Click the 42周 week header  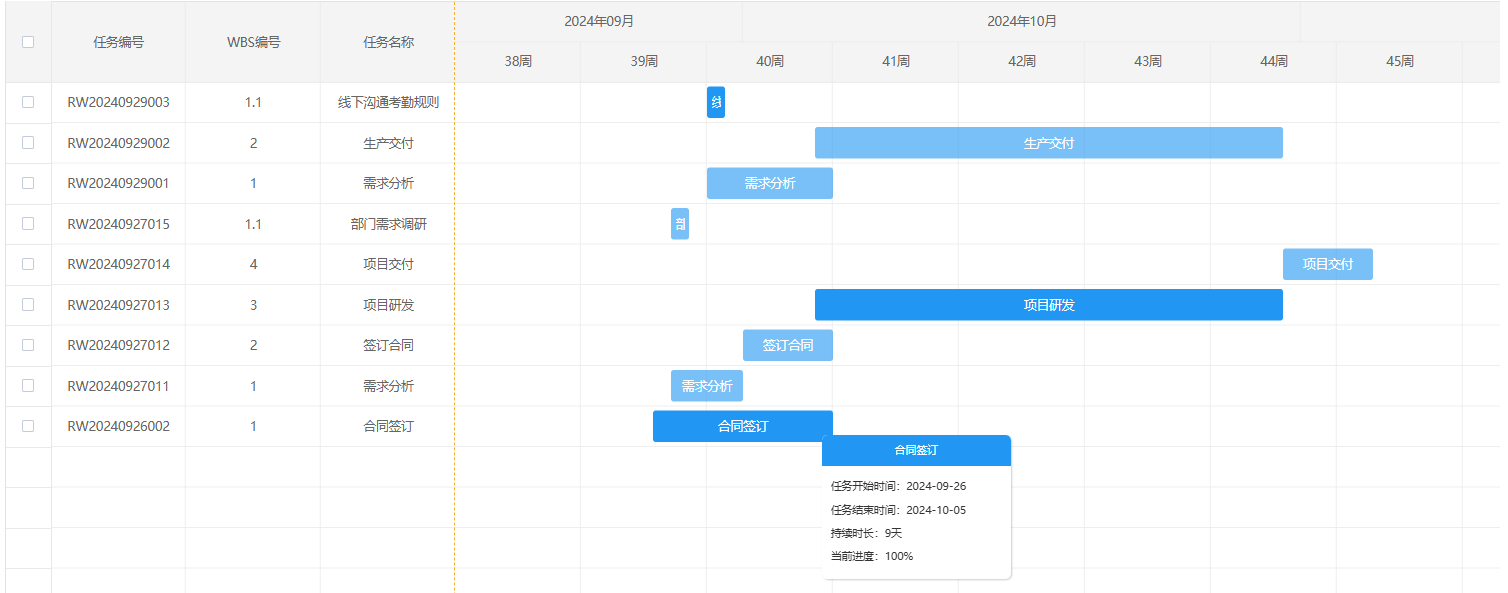click(x=1021, y=61)
